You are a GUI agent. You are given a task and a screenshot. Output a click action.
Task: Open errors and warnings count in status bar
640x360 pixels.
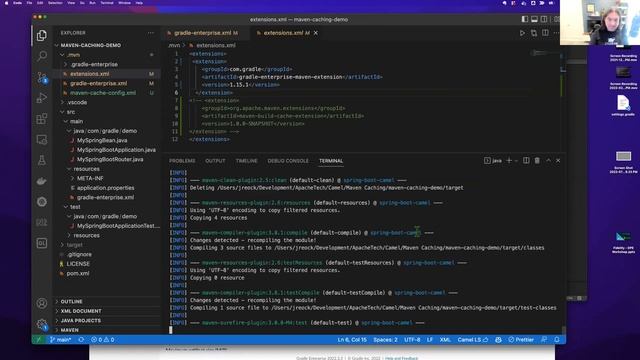tap(102, 340)
